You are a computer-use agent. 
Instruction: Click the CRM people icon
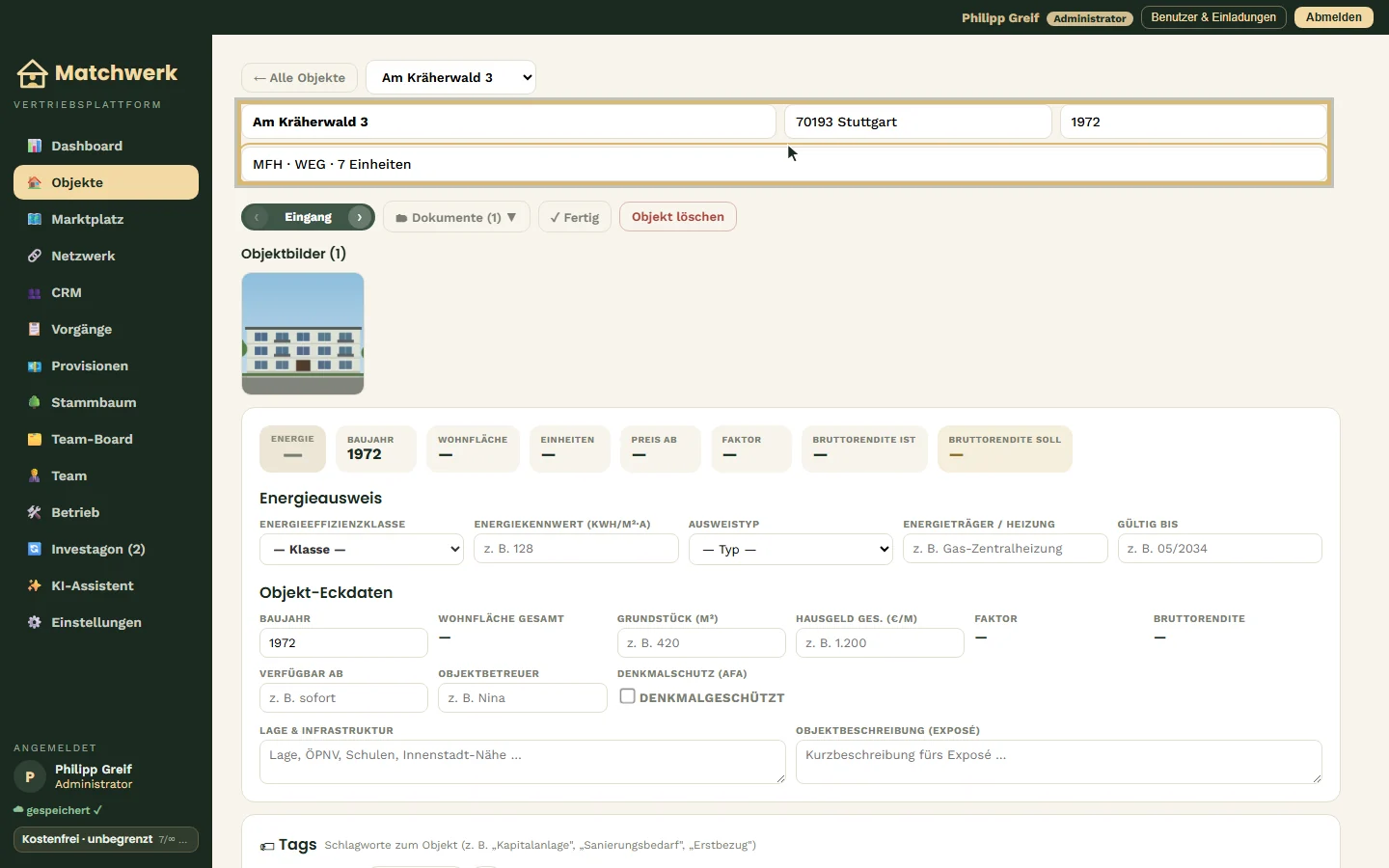(x=35, y=292)
